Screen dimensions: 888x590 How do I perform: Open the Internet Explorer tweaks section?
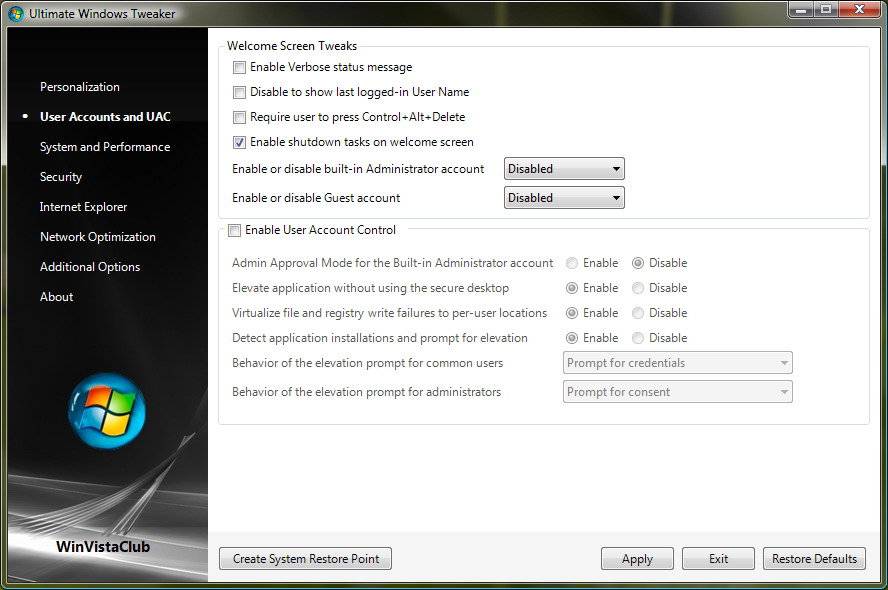(x=83, y=207)
